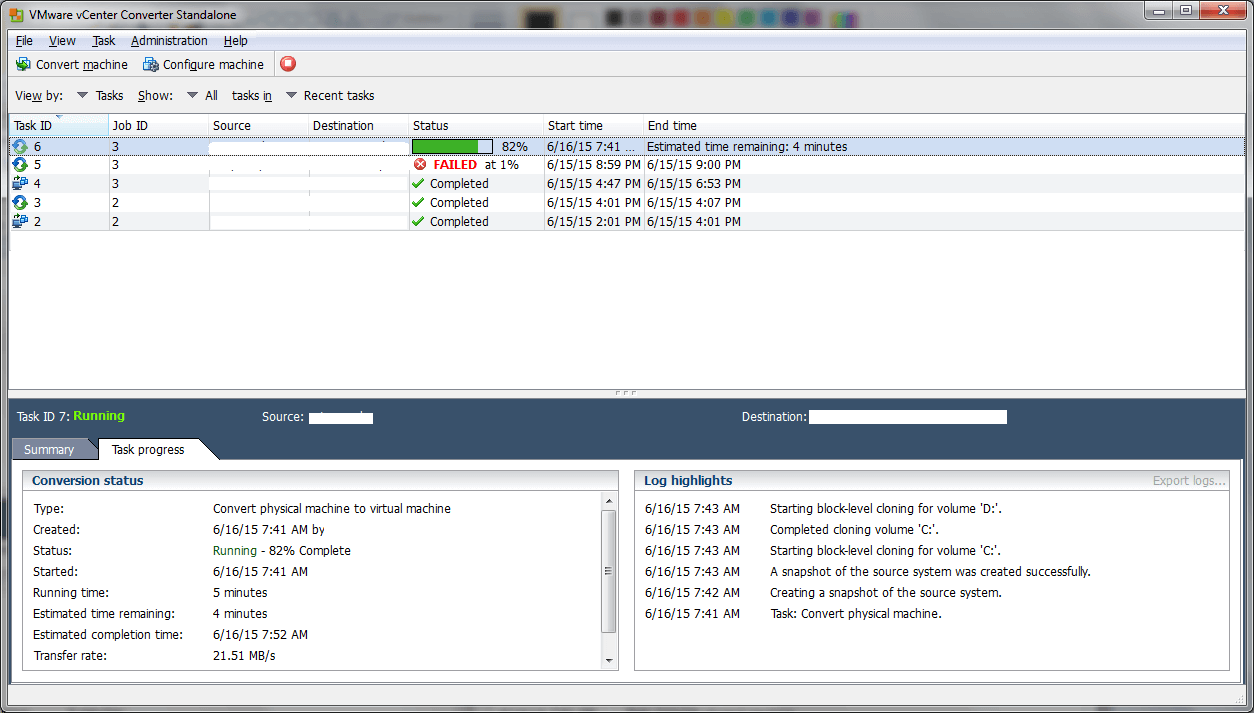
Task: Click 'Estimated time remaining: 4 minutes' in task 6 row
Action: click(x=747, y=147)
